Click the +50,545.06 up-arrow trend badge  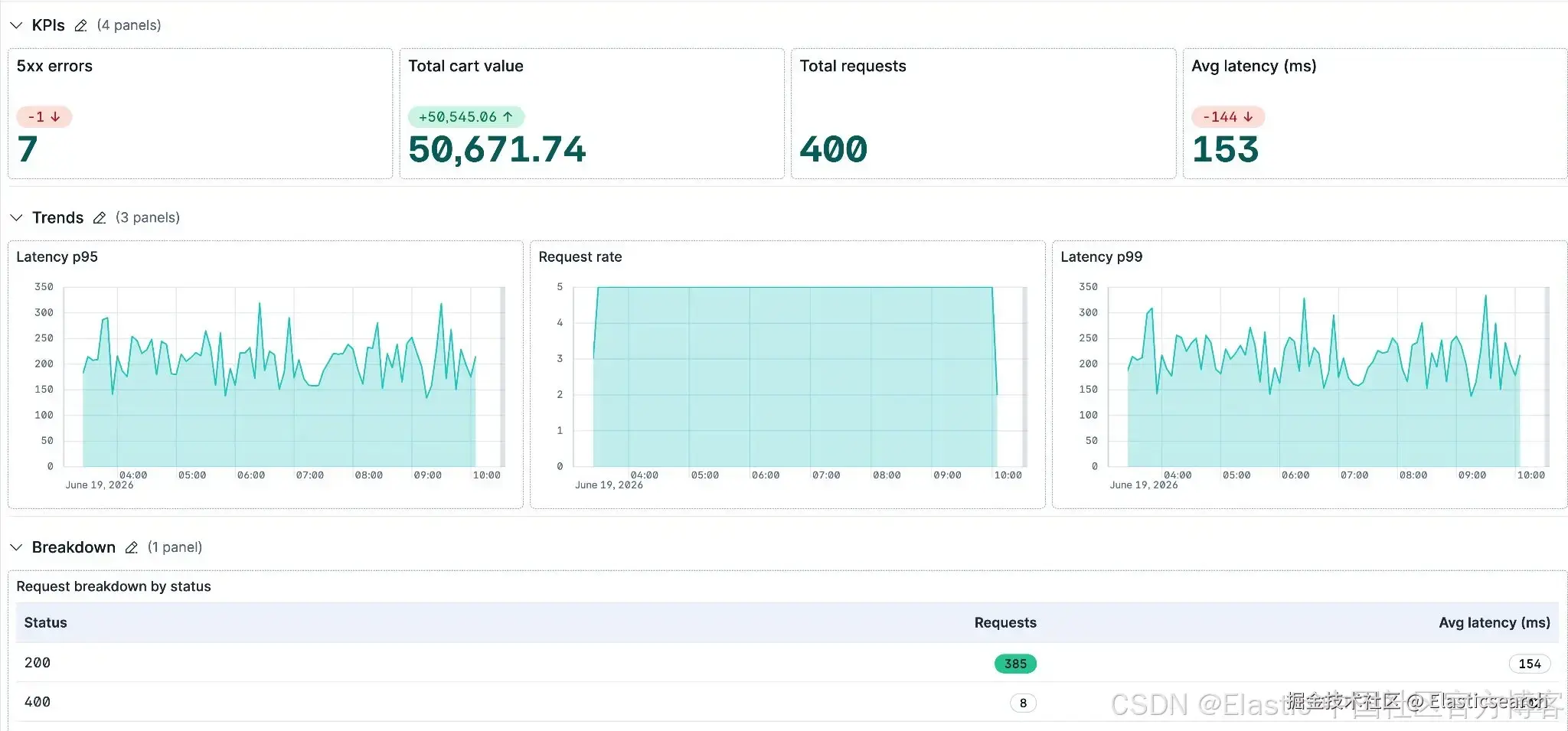pyautogui.click(x=465, y=117)
